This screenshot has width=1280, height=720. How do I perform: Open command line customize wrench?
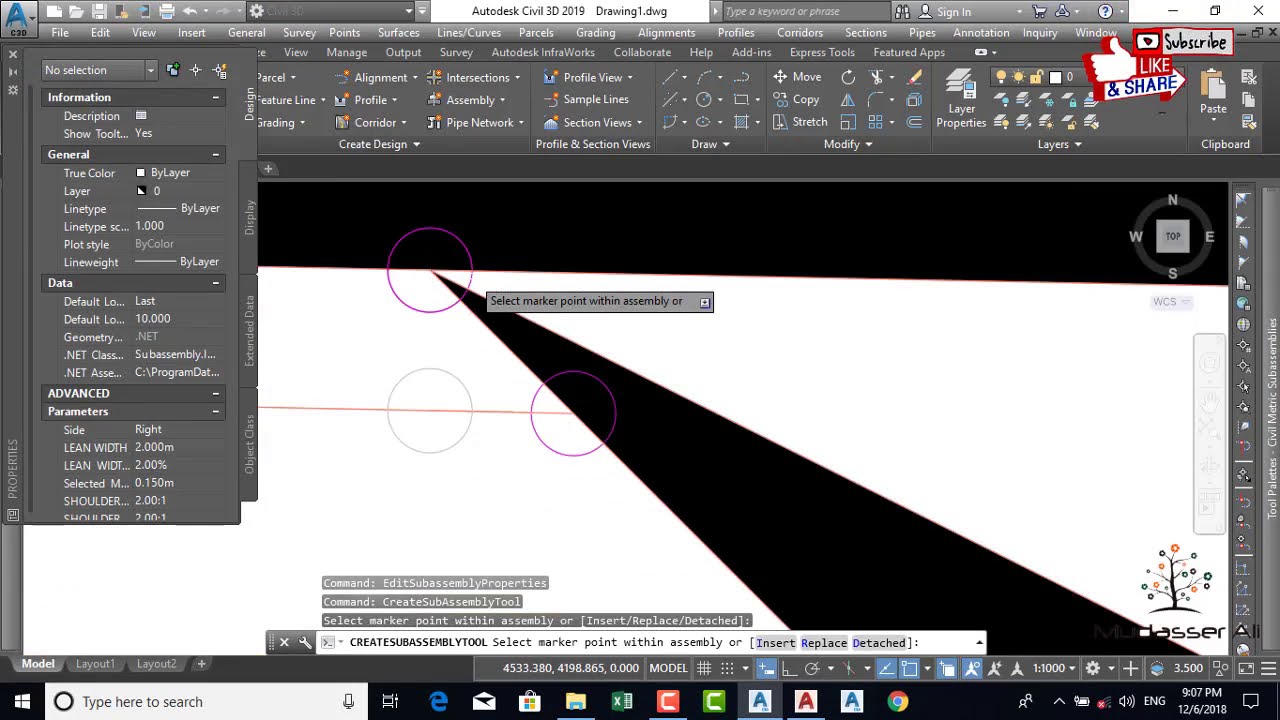pos(305,643)
